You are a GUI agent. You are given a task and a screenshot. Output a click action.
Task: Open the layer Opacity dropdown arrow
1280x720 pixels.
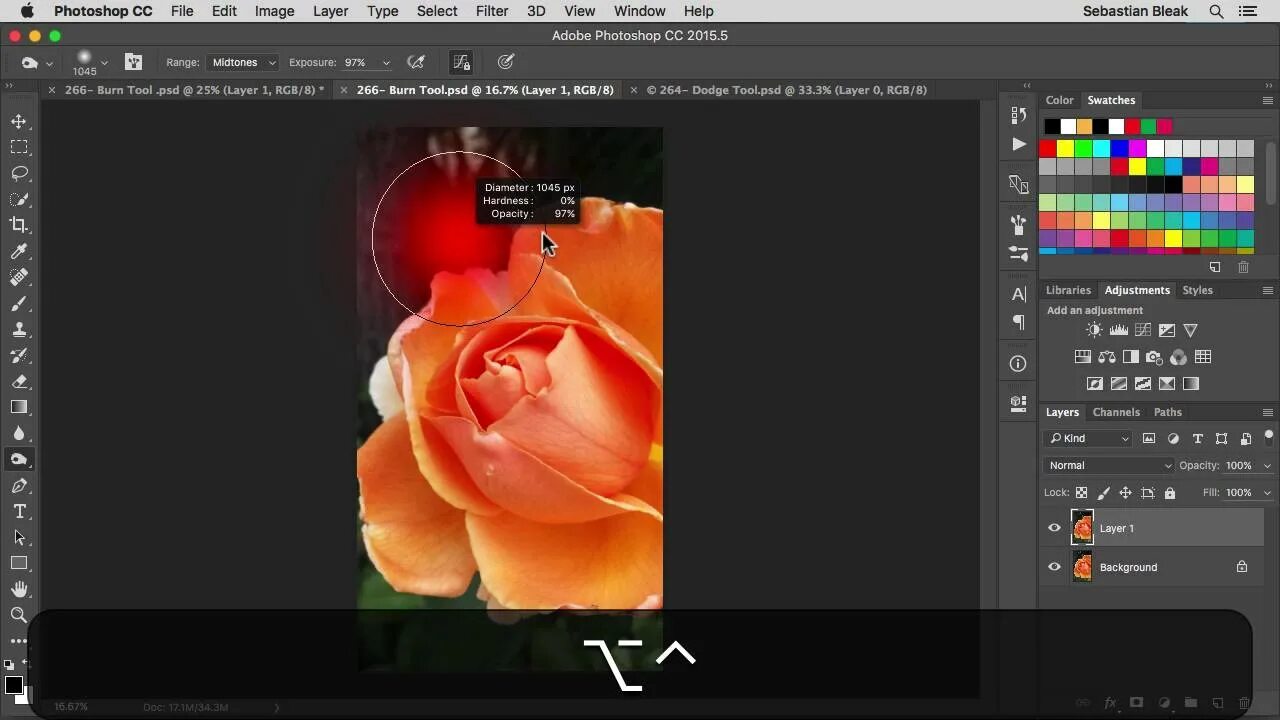pyautogui.click(x=1267, y=466)
